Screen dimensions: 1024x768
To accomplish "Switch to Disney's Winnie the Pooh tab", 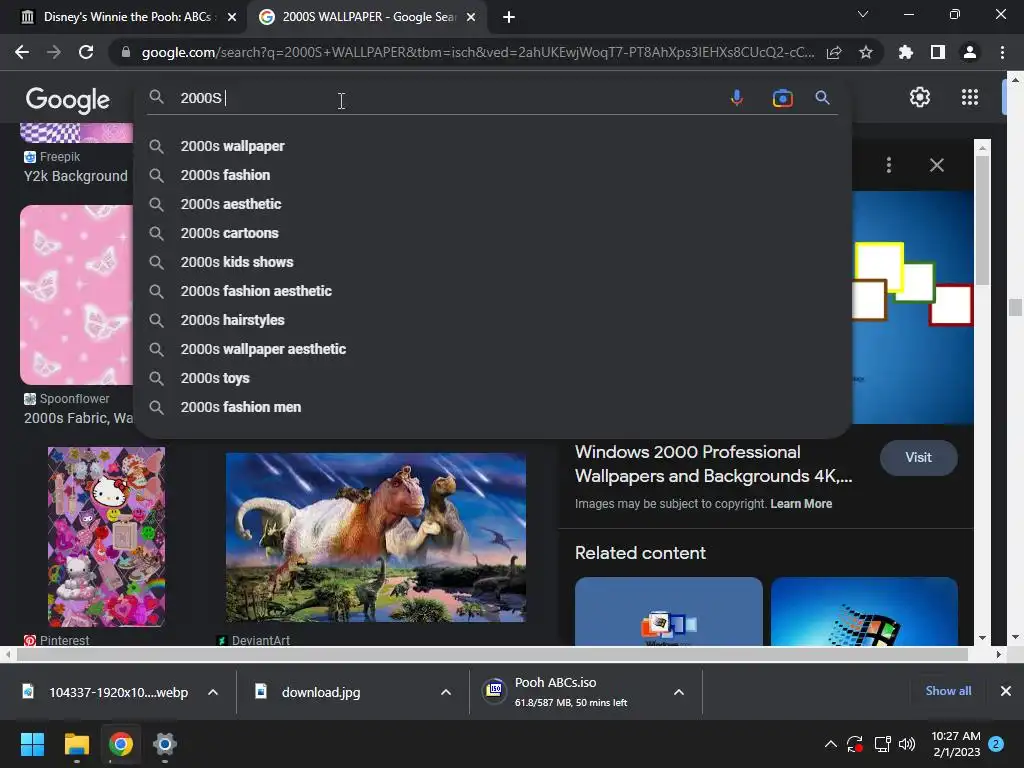I will (x=127, y=17).
